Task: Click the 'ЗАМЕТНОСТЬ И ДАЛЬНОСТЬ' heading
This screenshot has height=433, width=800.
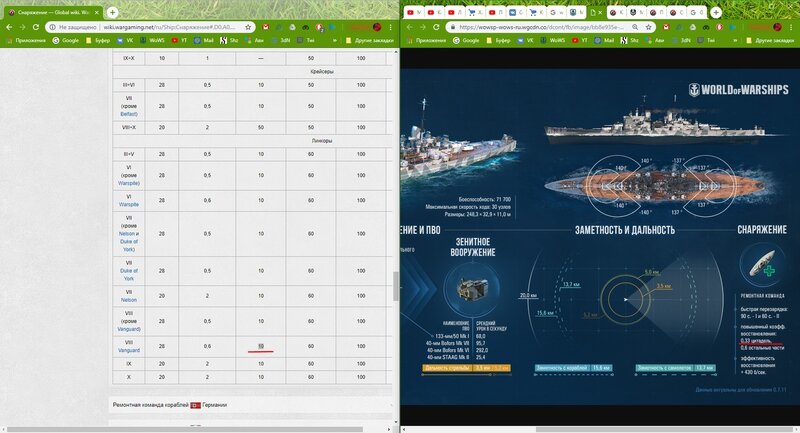Action: tap(624, 231)
